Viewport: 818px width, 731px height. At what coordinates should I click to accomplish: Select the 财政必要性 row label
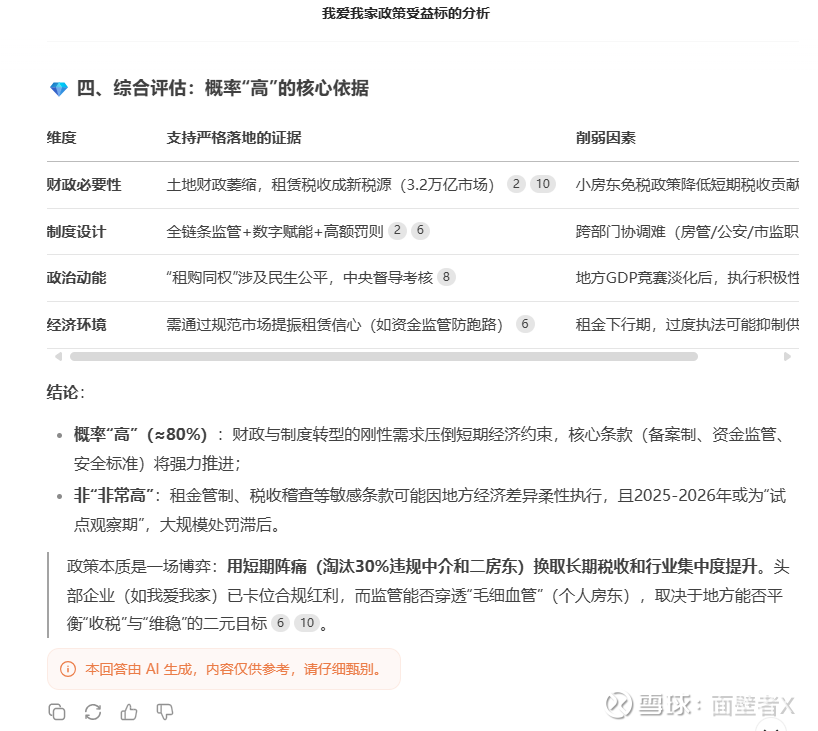(84, 185)
